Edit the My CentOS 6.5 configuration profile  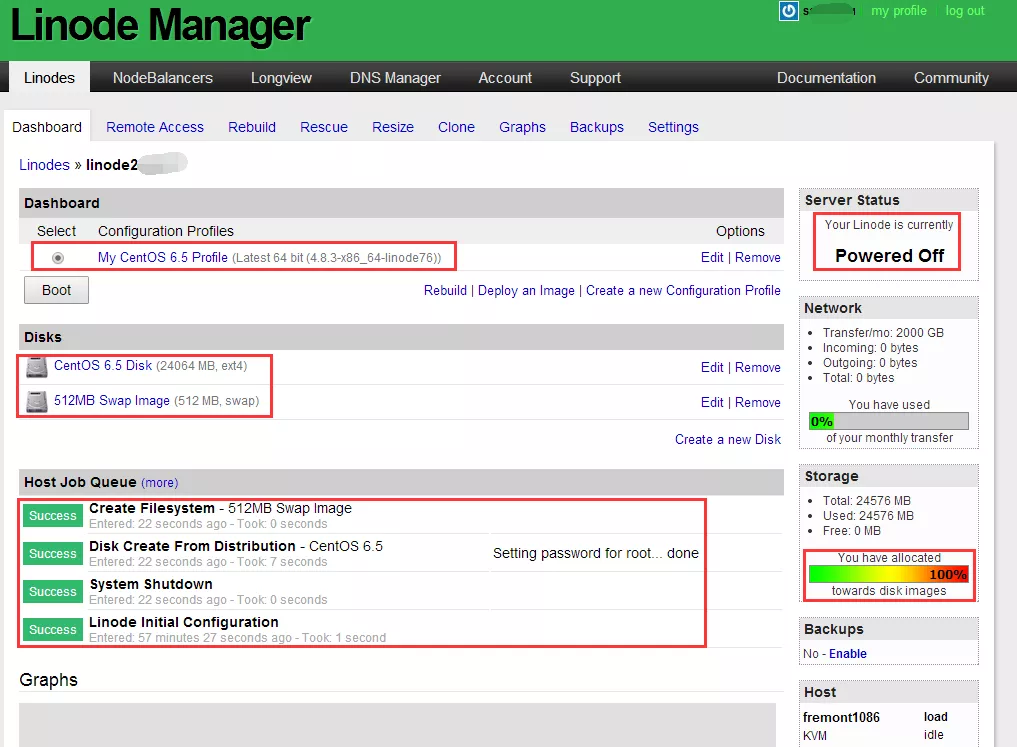712,257
